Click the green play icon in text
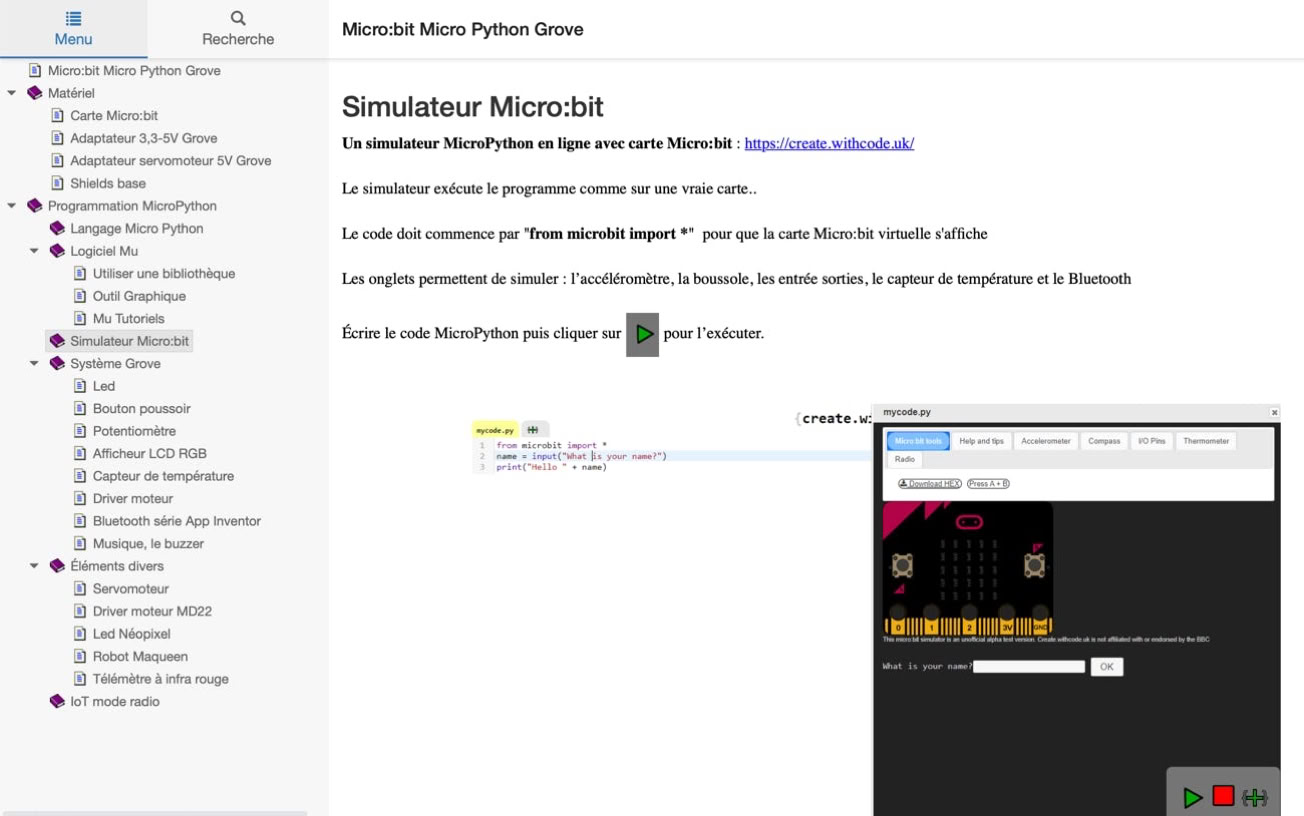1304x816 pixels. (x=642, y=334)
